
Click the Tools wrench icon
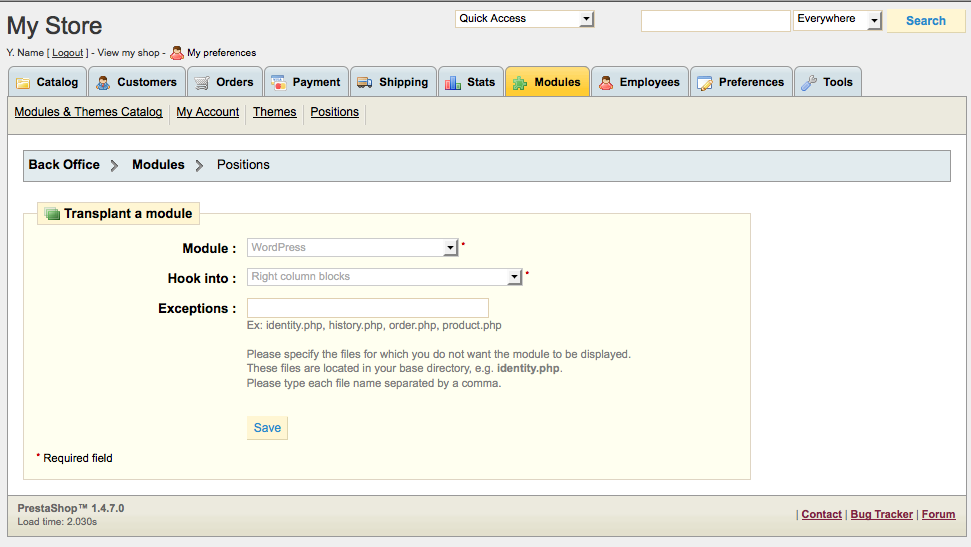click(809, 82)
